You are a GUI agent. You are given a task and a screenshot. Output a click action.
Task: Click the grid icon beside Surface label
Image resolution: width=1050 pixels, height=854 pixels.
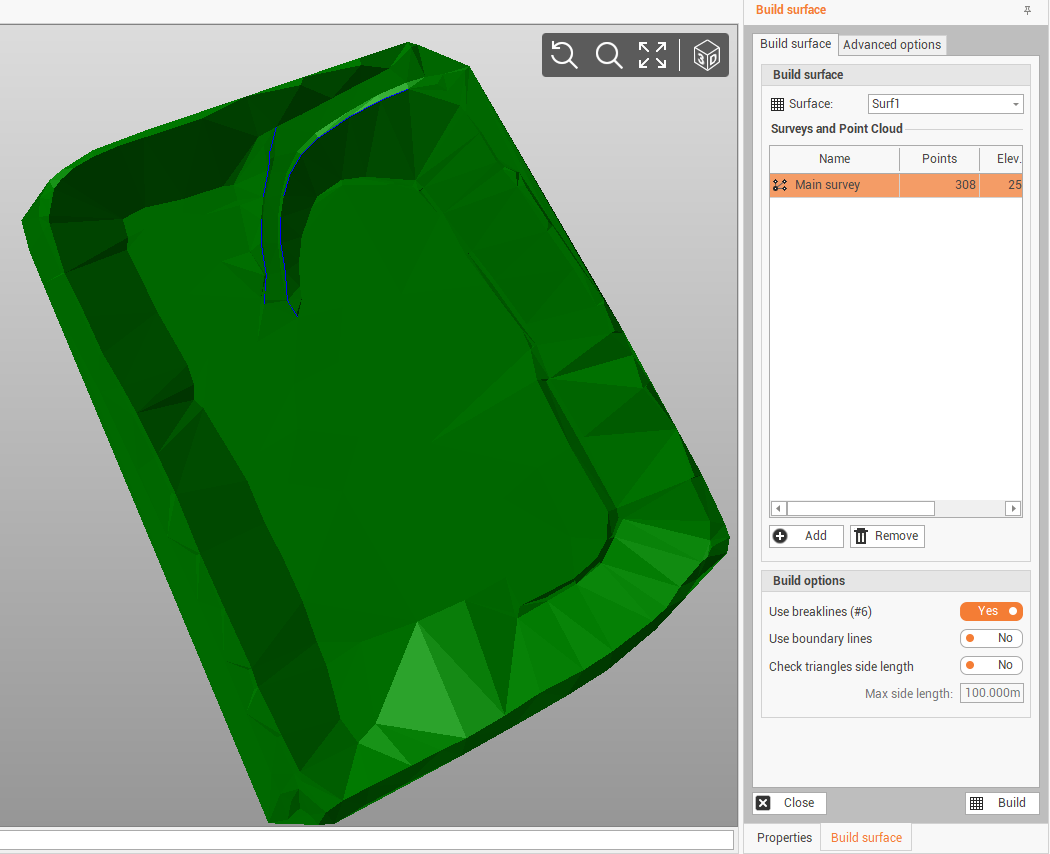[778, 104]
